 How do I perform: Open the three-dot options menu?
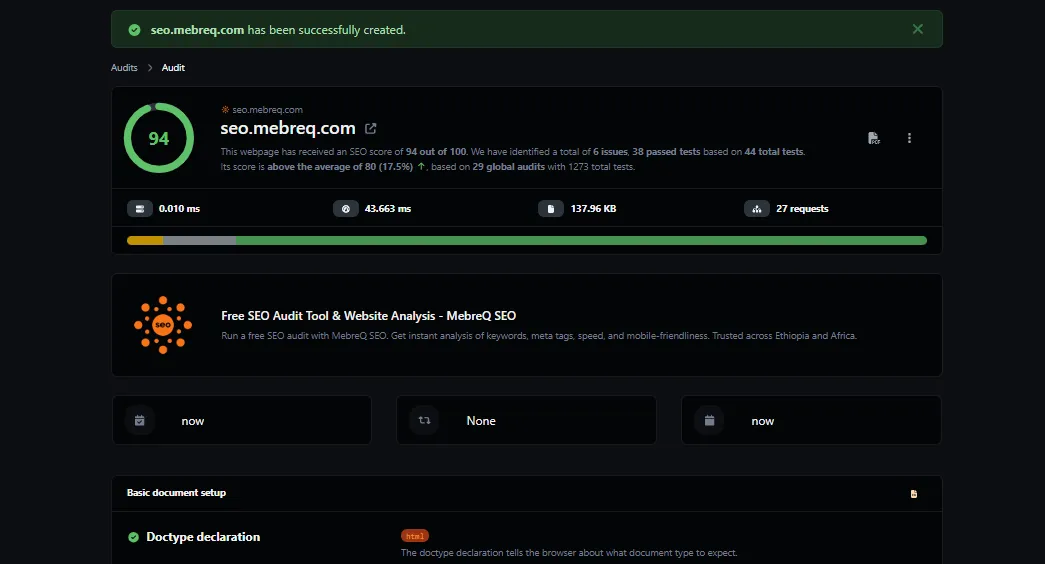tap(909, 138)
